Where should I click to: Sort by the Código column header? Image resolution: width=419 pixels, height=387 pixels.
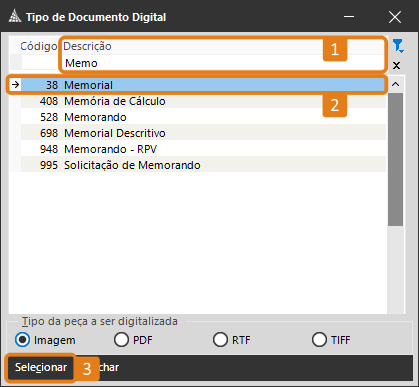pos(39,46)
